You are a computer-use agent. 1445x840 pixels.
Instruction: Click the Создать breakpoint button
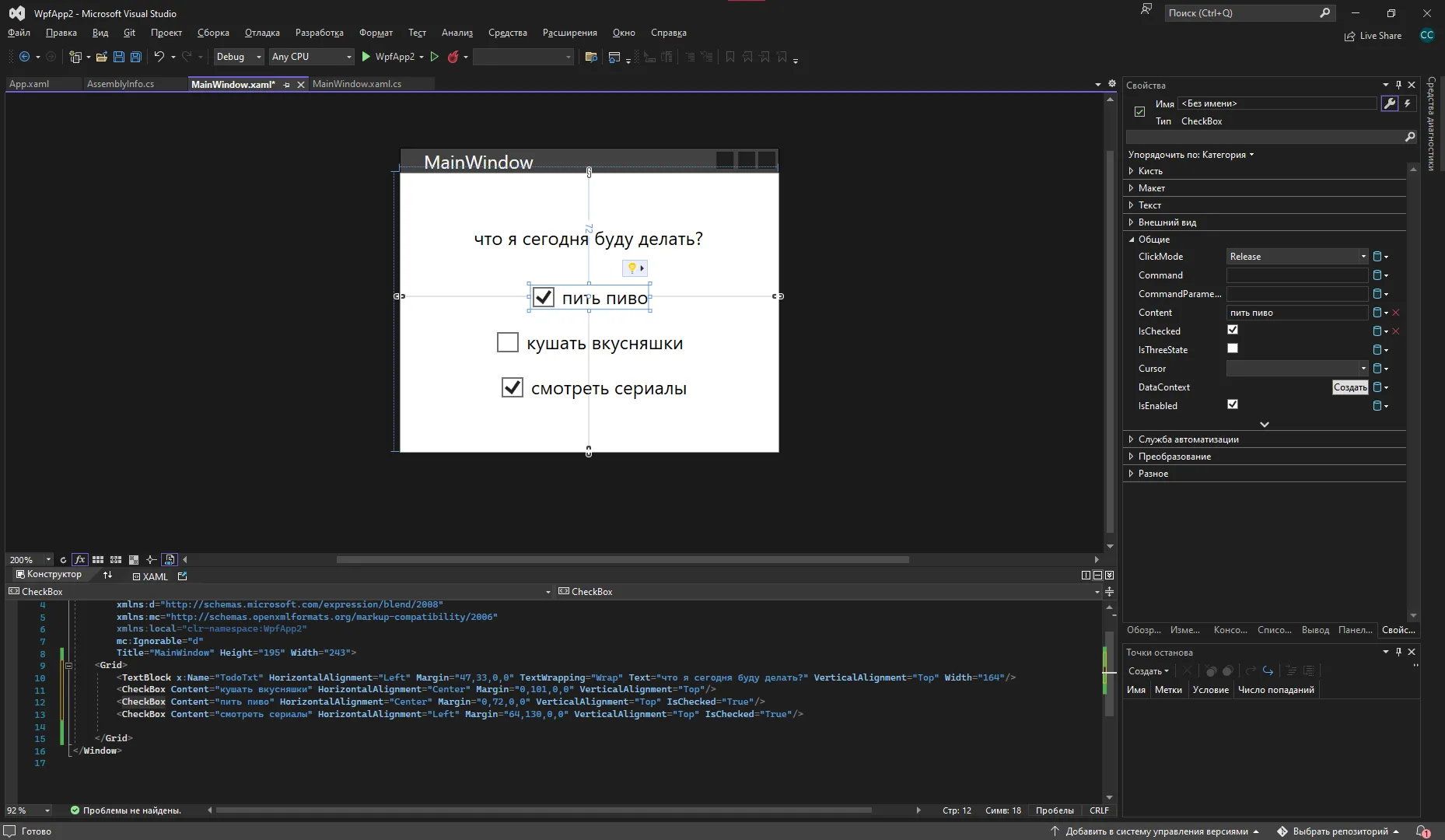point(1148,671)
